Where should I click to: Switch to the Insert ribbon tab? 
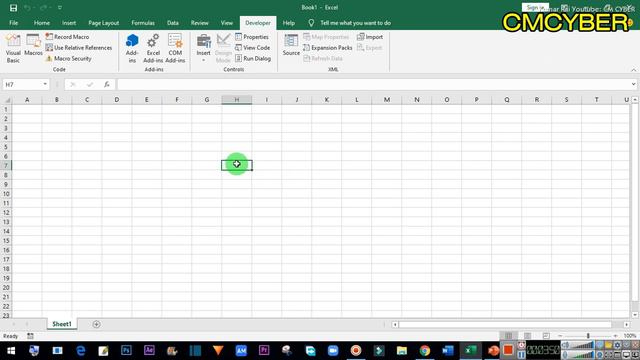(69, 23)
